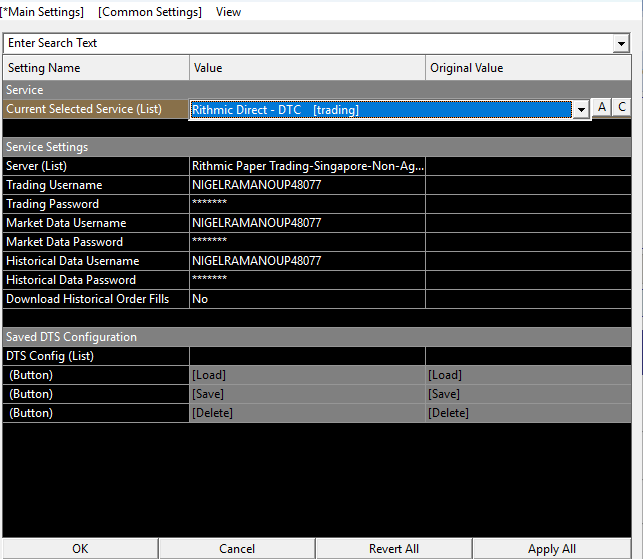643x559 pixels.
Task: Select the Historical Data Username setting name
Action: pos(96,261)
